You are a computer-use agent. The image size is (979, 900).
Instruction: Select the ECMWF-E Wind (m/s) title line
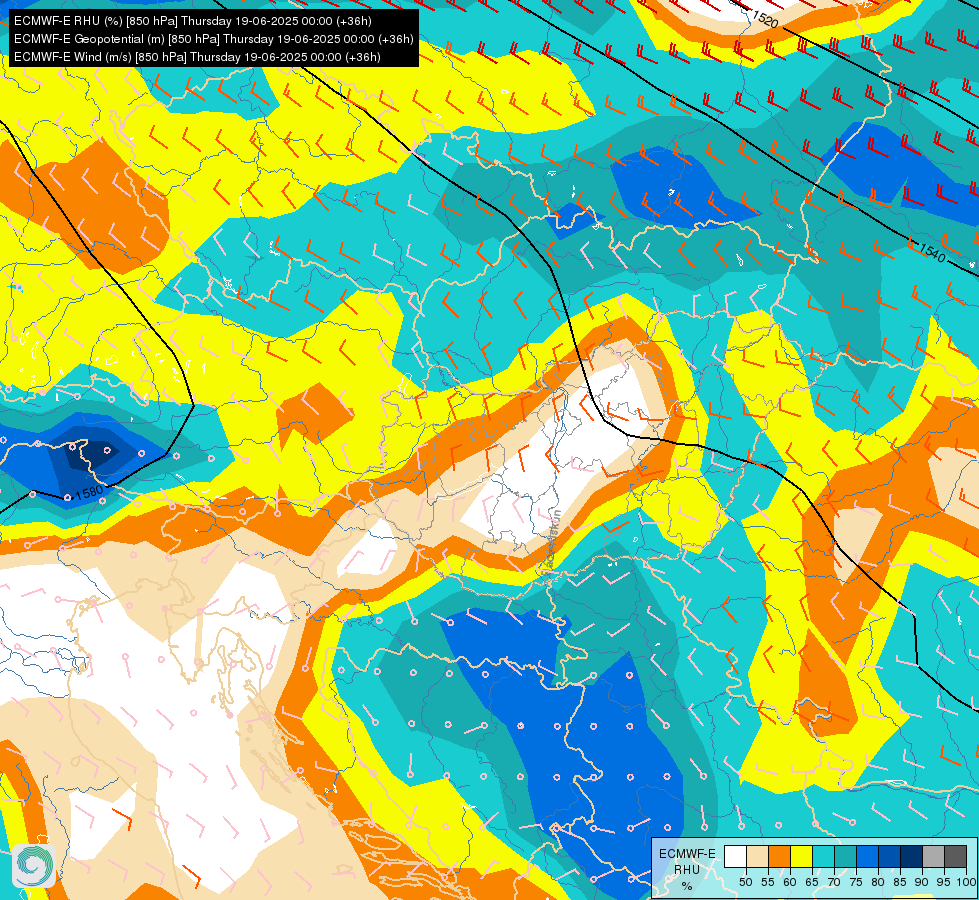pyautogui.click(x=197, y=57)
